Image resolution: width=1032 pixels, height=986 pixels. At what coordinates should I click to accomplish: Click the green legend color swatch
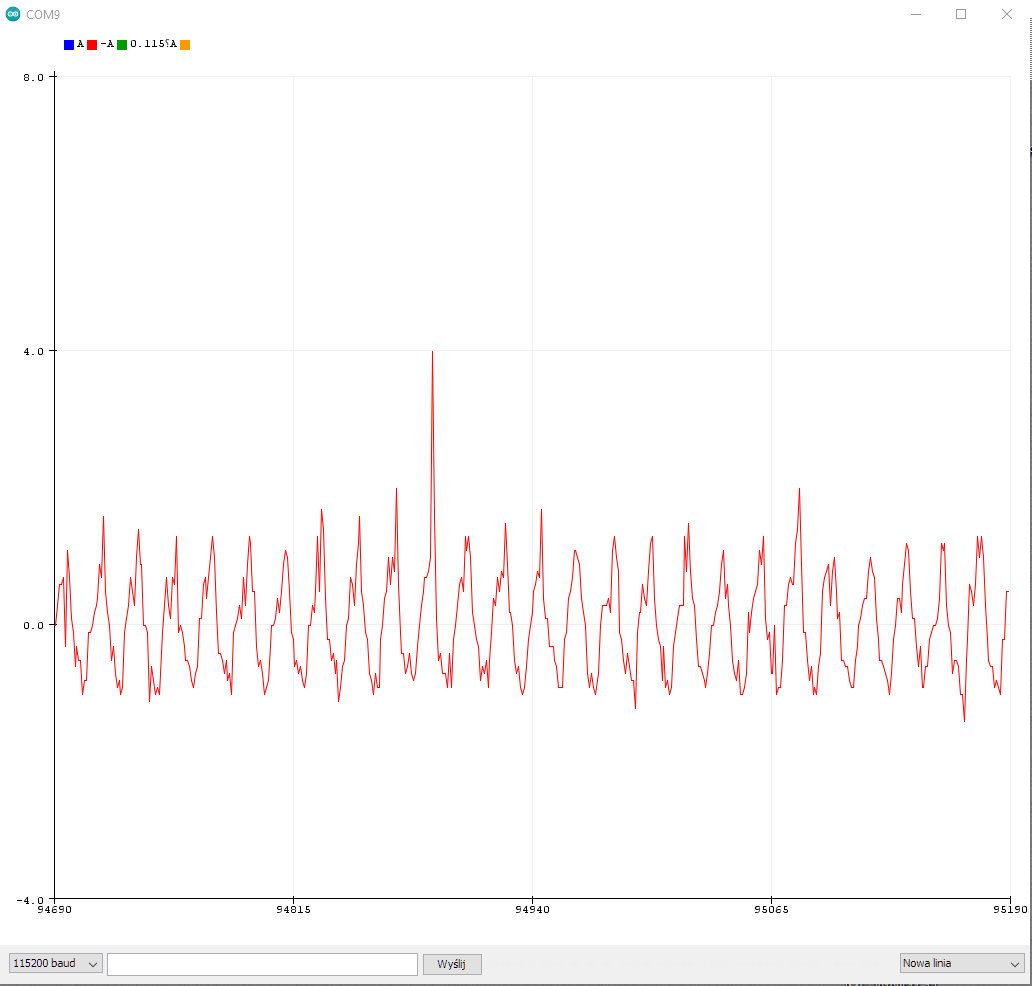[122, 45]
